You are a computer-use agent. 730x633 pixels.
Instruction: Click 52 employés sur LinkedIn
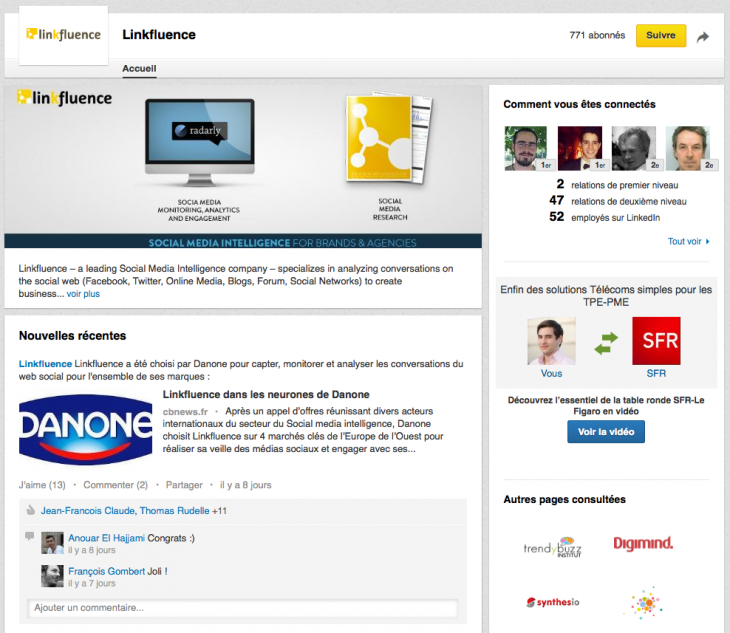[x=604, y=217]
